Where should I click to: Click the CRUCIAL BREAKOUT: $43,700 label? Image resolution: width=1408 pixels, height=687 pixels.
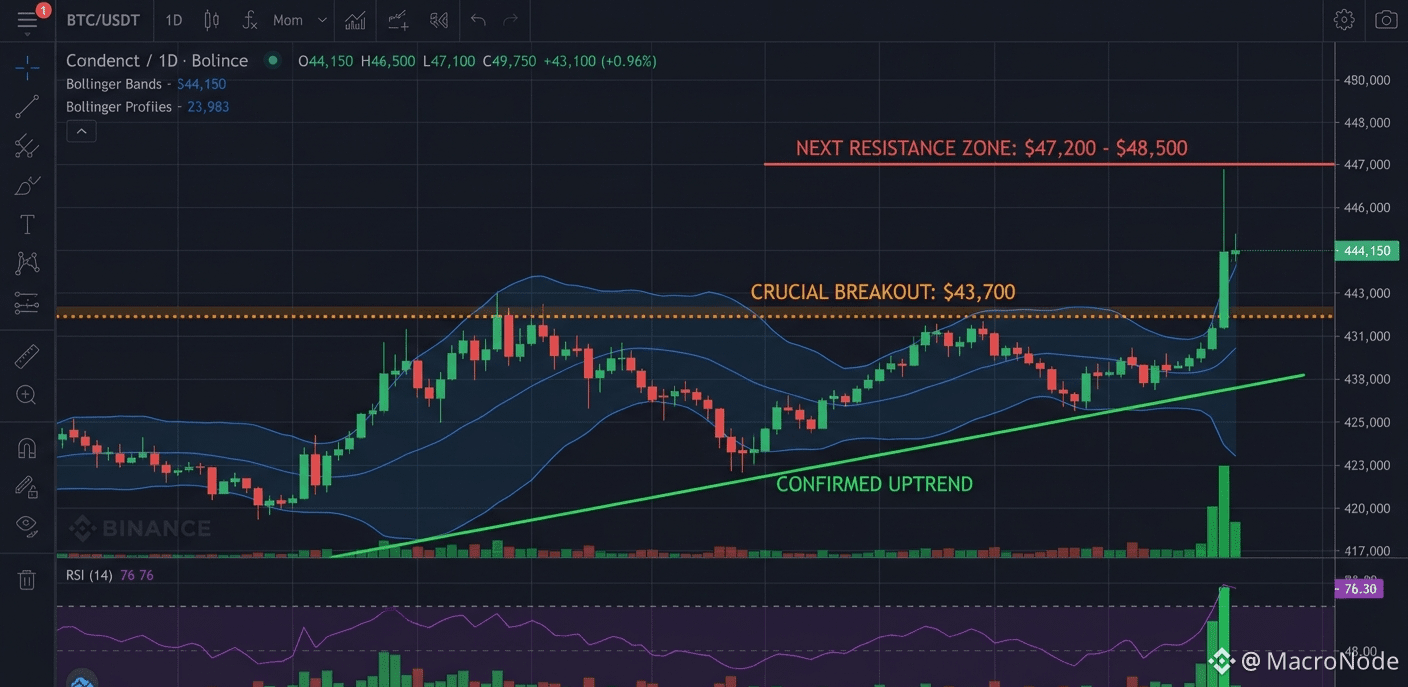tap(883, 293)
